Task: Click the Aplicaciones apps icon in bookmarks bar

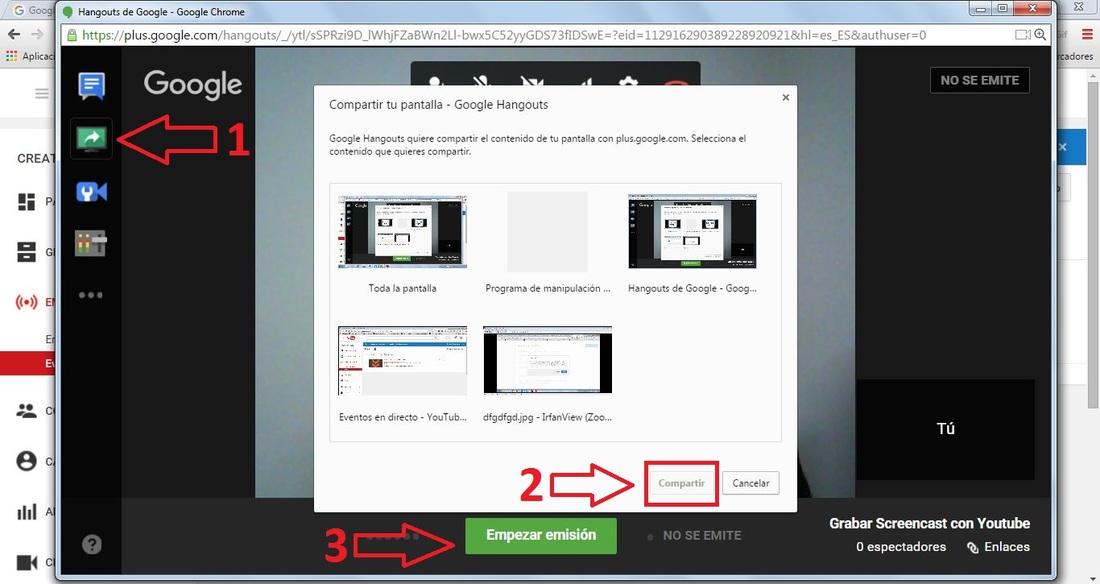Action: click(x=11, y=56)
